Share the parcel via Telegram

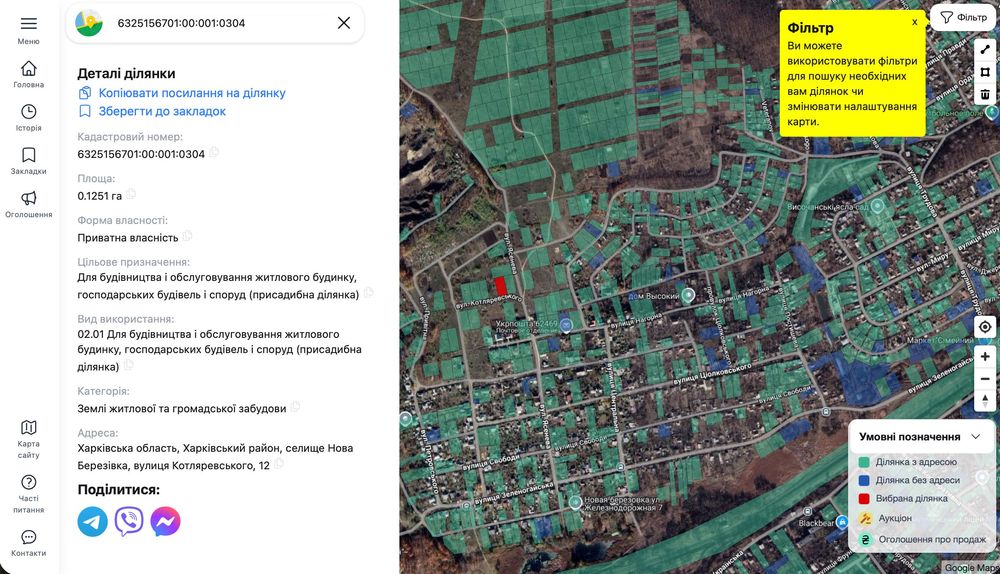(x=92, y=522)
